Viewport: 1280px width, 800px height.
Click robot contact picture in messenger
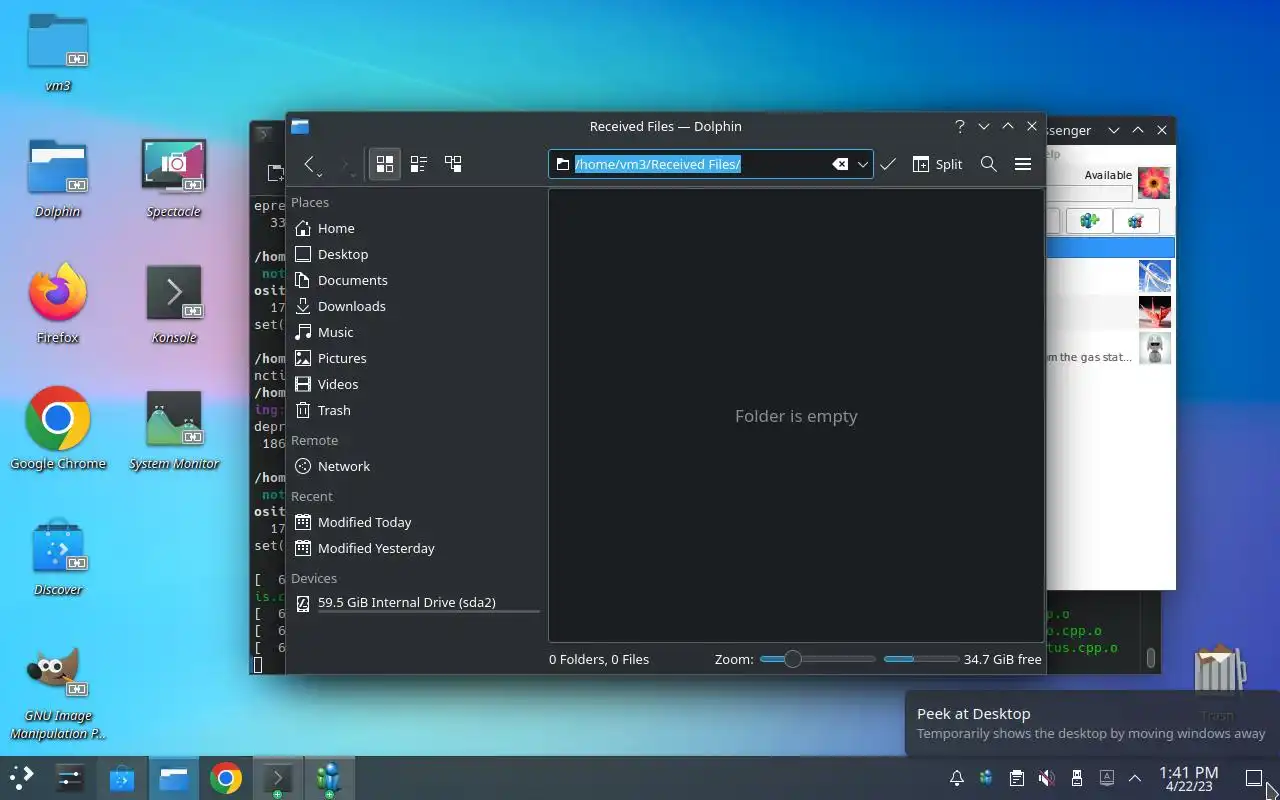tap(1155, 348)
